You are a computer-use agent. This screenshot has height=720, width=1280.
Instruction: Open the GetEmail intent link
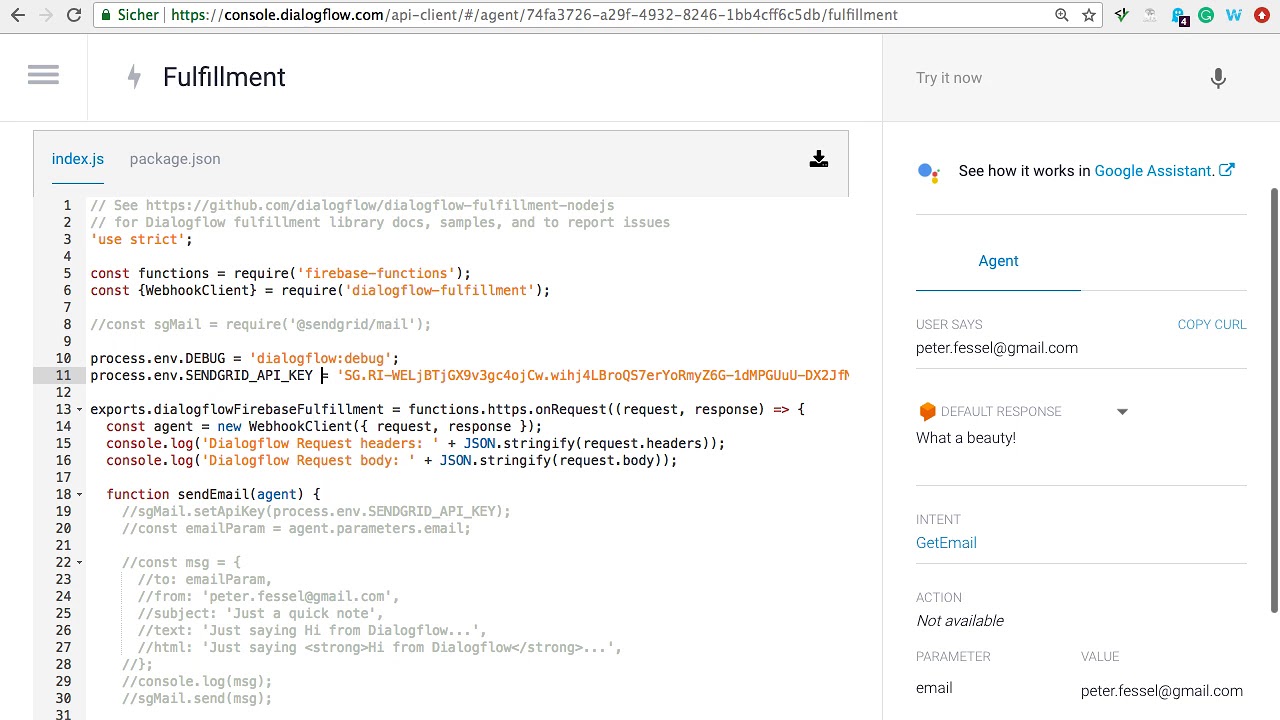point(946,543)
